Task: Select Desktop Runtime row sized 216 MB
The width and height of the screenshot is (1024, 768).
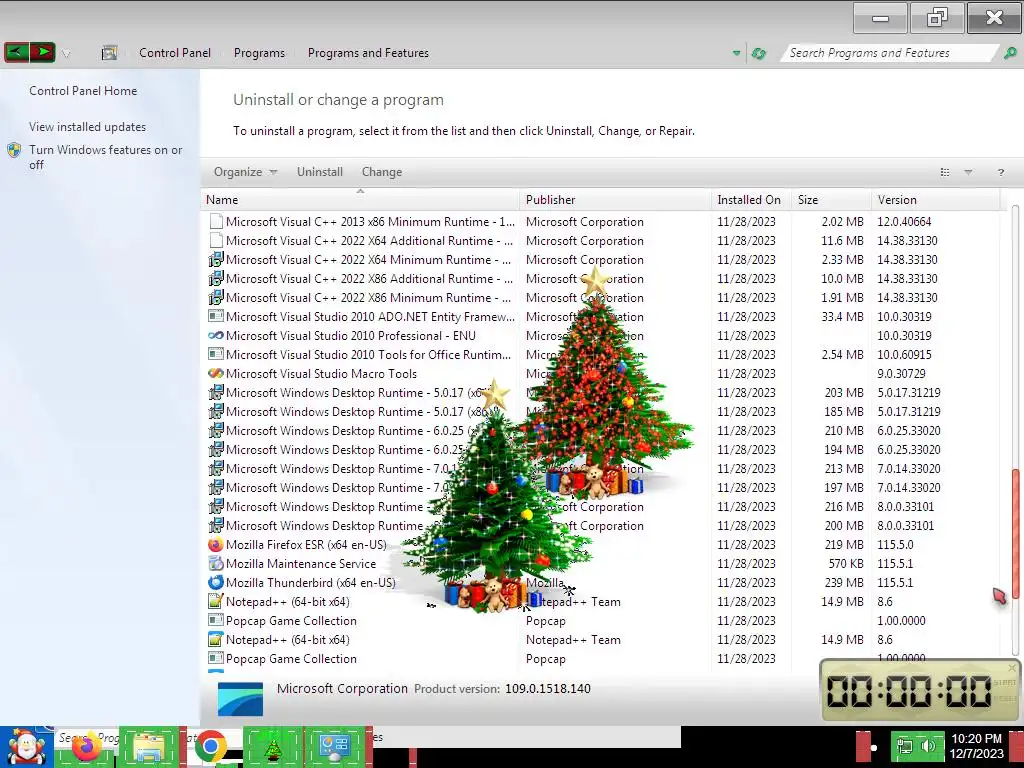Action: (601, 507)
